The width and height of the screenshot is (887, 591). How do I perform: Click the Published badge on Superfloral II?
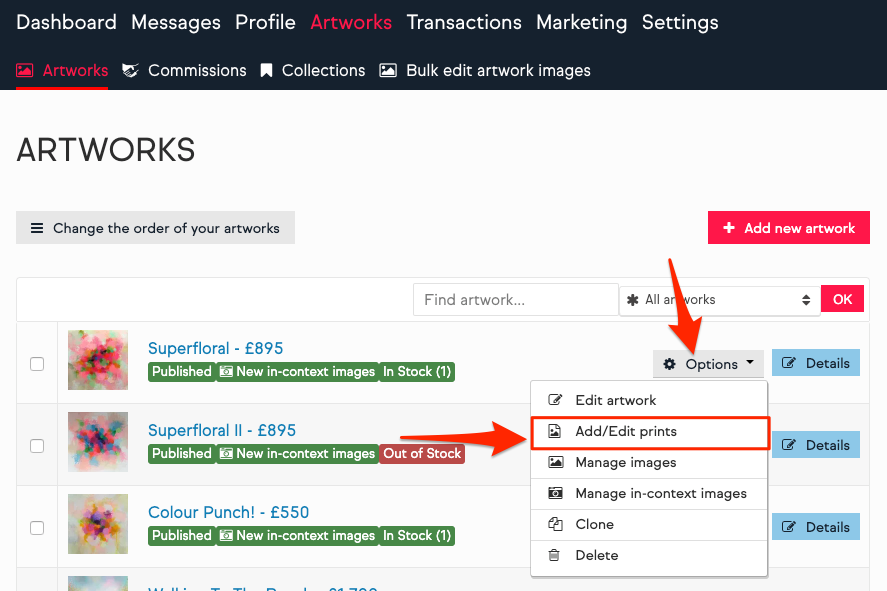pyautogui.click(x=182, y=454)
